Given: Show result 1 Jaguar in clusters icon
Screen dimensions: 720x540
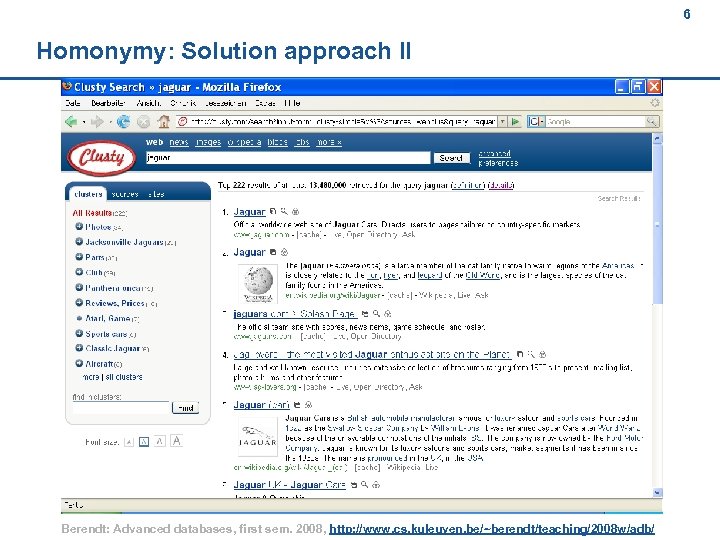Looking at the screenshot, I should point(296,212).
